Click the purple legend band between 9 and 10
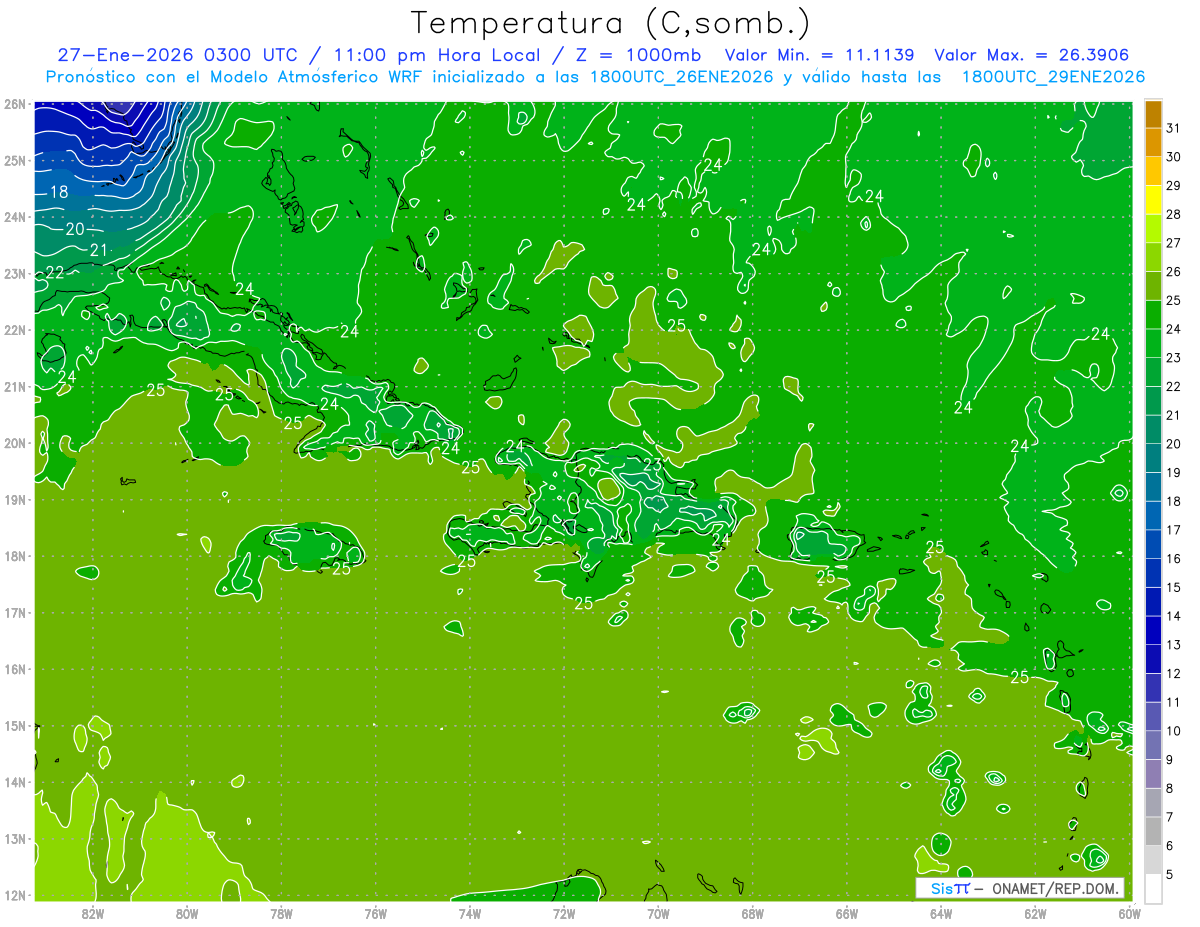The image size is (1200, 927). tap(1153, 745)
